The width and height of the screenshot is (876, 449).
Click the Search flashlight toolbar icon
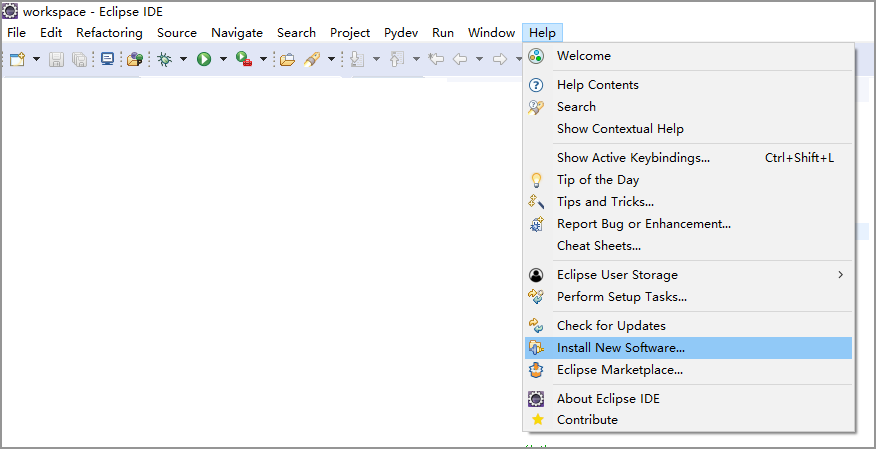coord(312,59)
